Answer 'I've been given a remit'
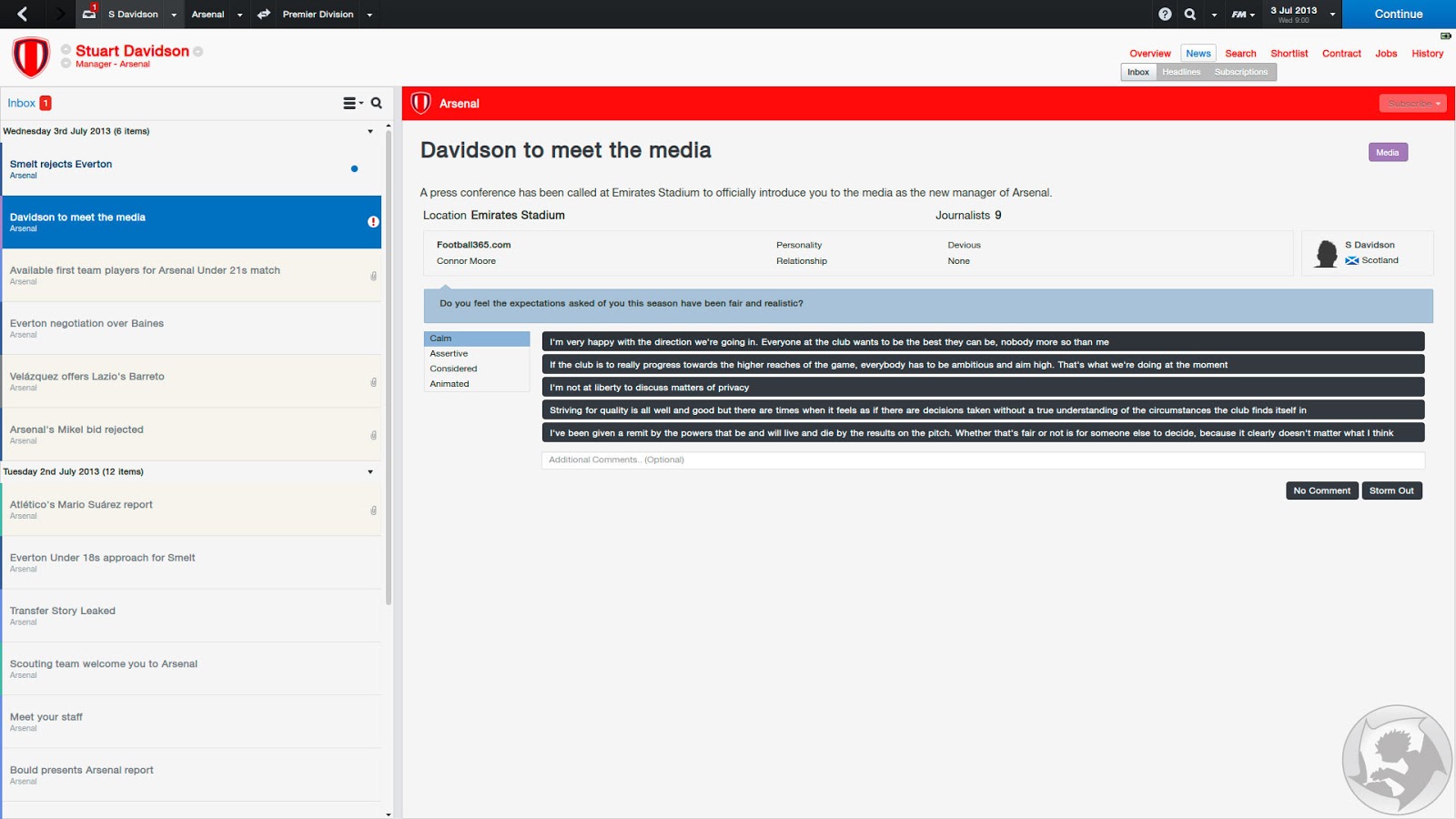This screenshot has width=1456, height=819. [x=983, y=433]
